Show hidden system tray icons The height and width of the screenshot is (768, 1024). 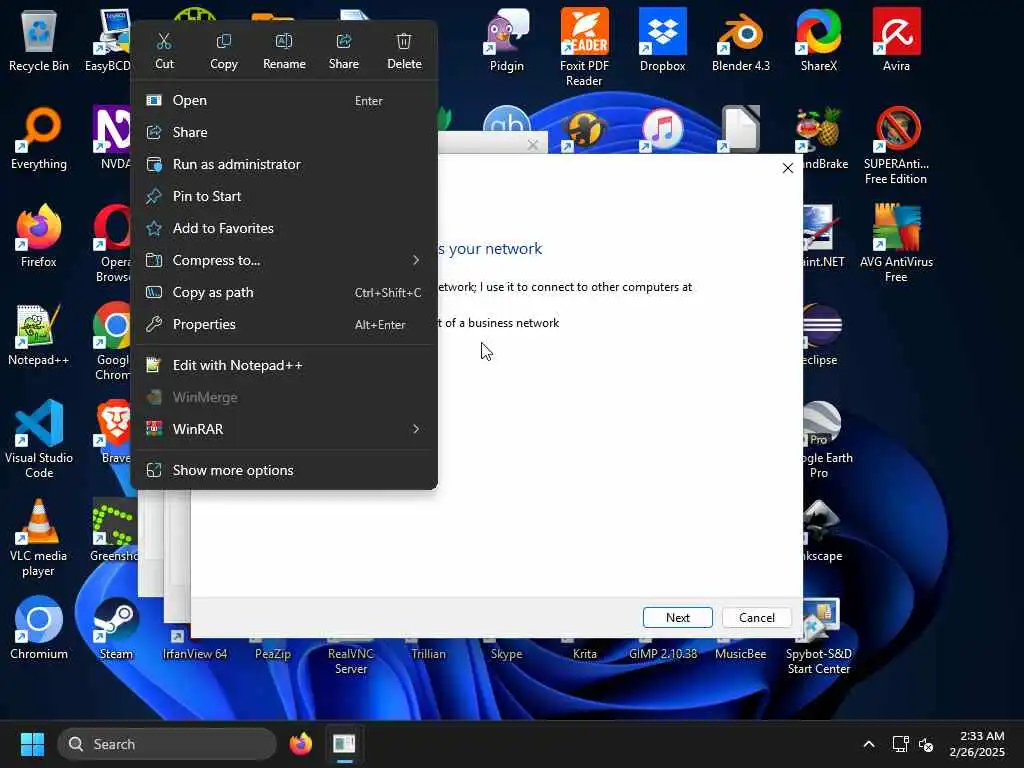pos(869,744)
